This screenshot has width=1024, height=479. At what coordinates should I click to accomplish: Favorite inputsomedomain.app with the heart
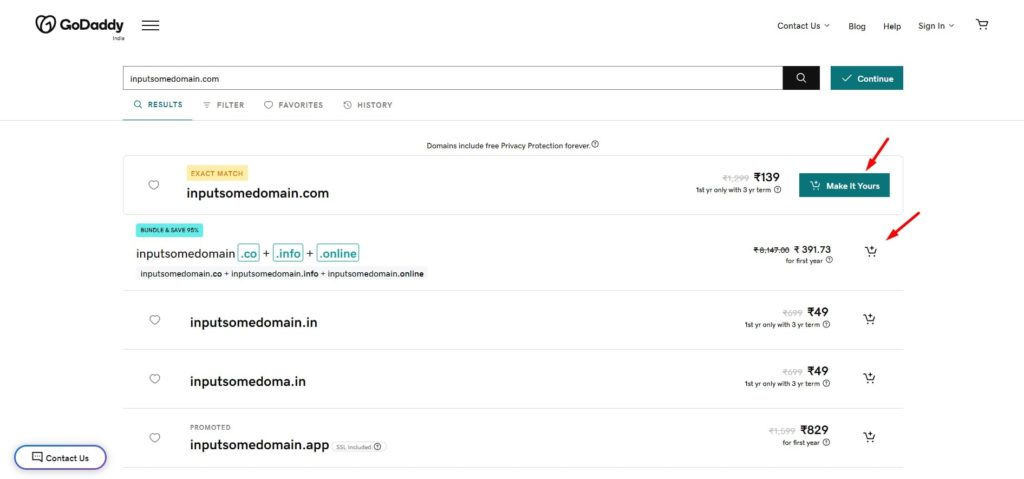(x=155, y=437)
